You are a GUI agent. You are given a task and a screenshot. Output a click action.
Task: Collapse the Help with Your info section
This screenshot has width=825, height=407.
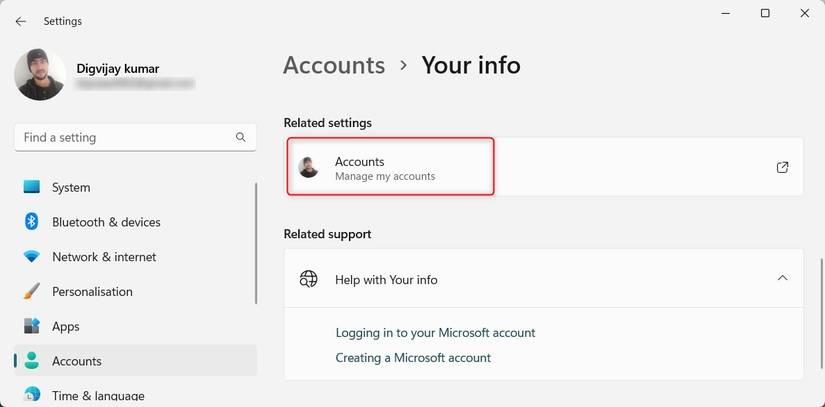pyautogui.click(x=782, y=278)
